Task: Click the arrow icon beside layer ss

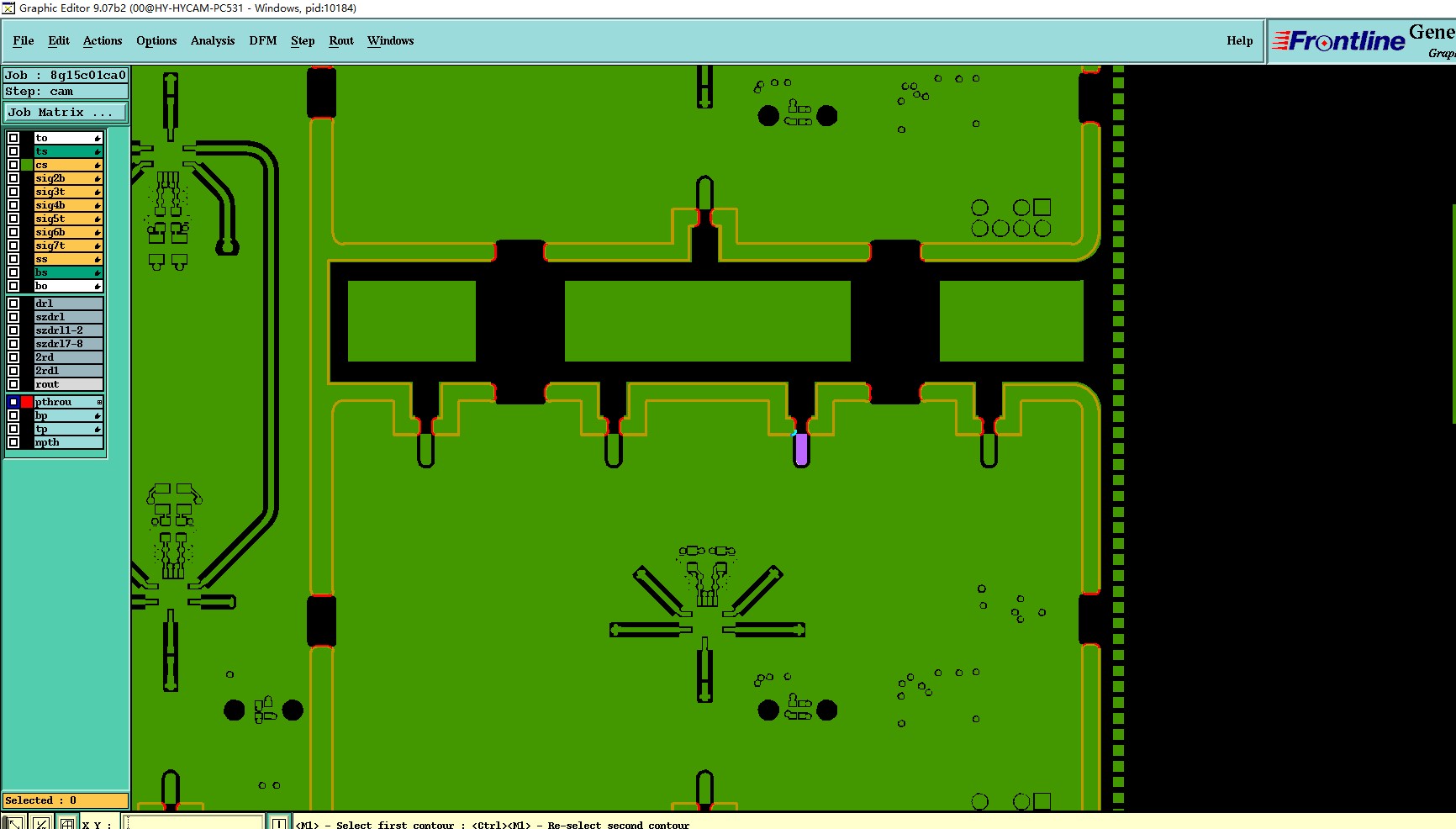Action: (98, 259)
